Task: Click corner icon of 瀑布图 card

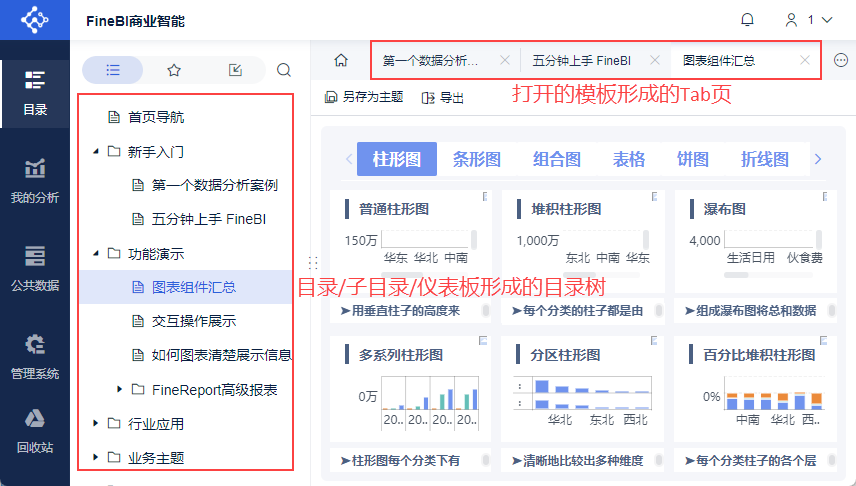Action: pos(825,196)
